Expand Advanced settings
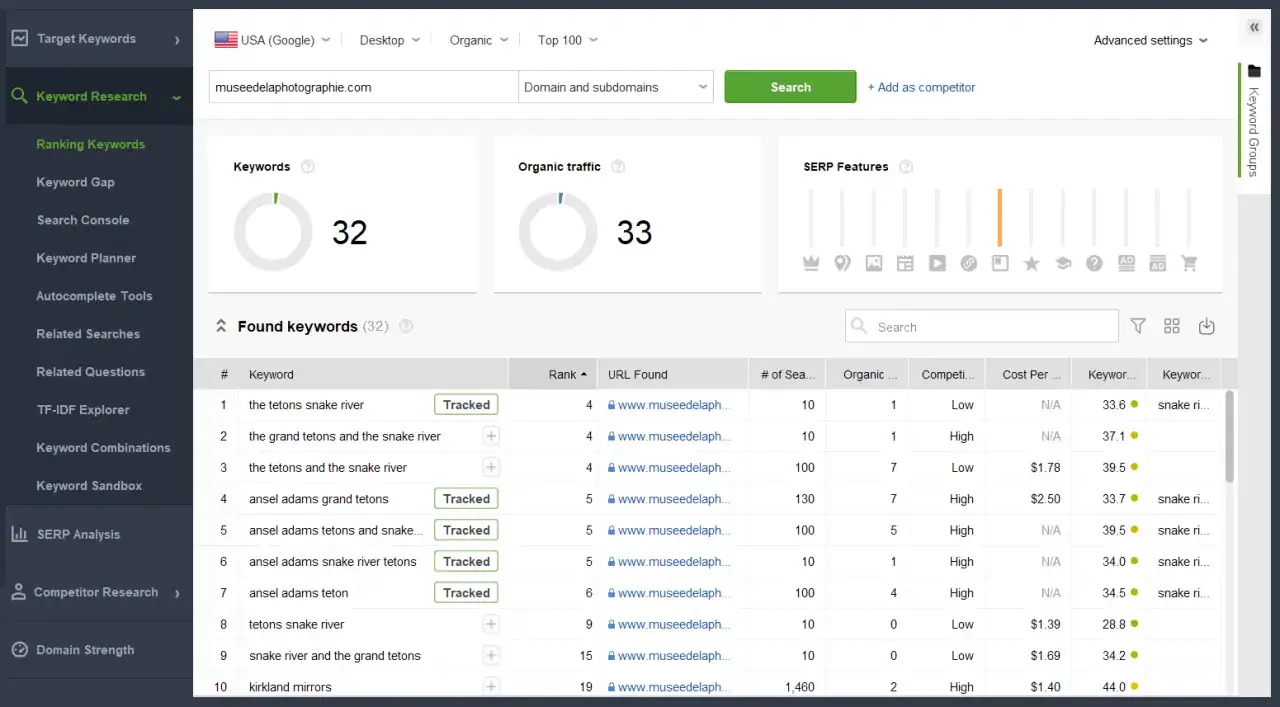Viewport: 1280px width, 707px height. (x=1150, y=40)
